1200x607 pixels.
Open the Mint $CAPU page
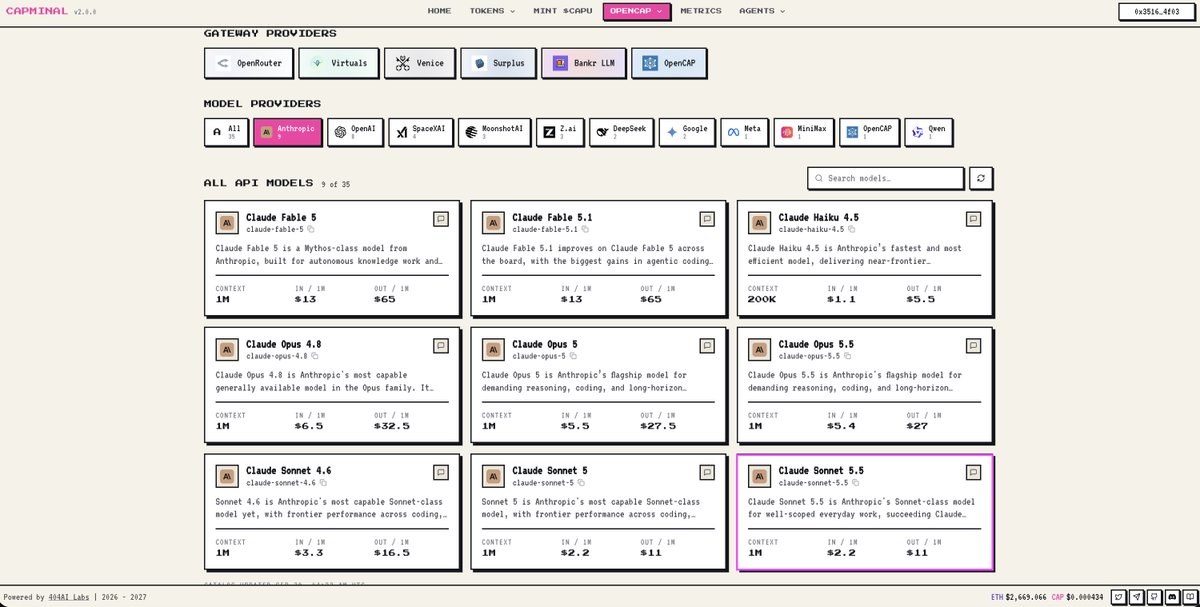(563, 11)
